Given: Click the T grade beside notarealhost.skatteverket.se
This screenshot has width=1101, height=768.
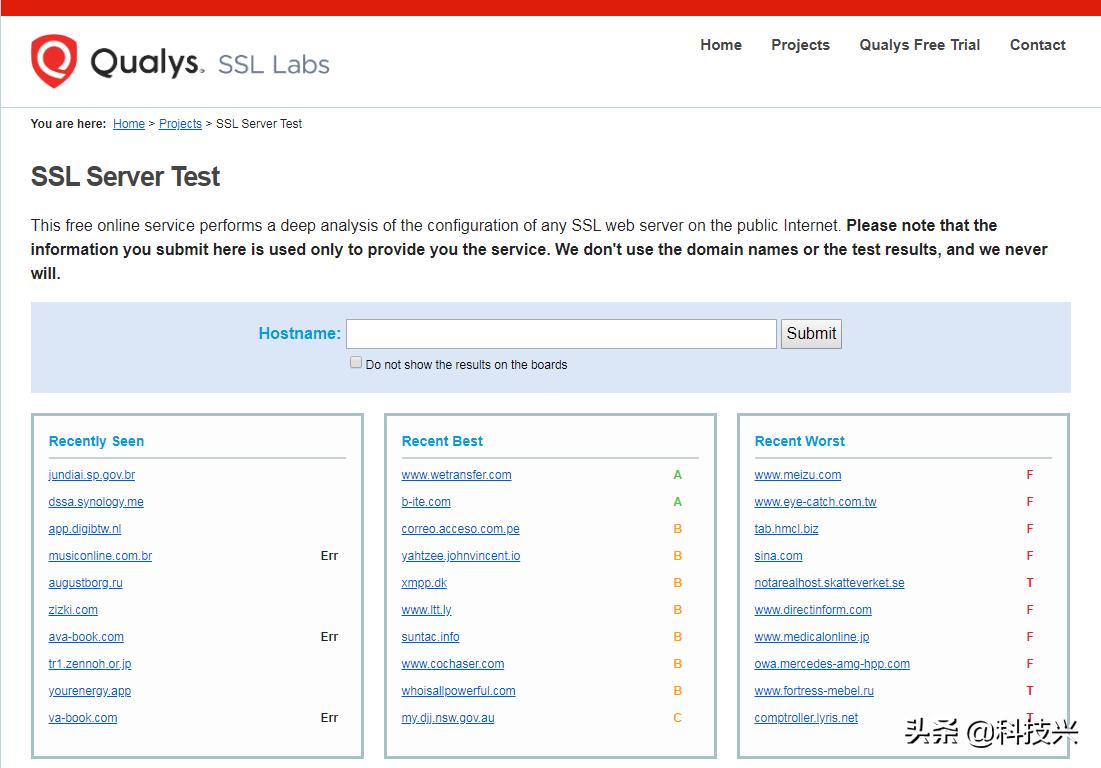Looking at the screenshot, I should click(x=1029, y=583).
